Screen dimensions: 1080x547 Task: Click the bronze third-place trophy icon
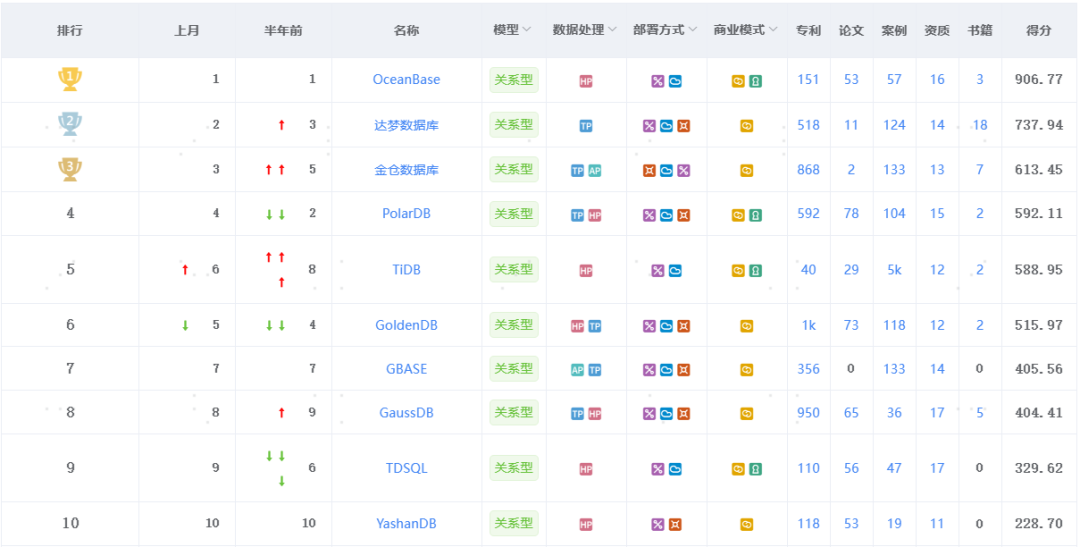point(70,169)
